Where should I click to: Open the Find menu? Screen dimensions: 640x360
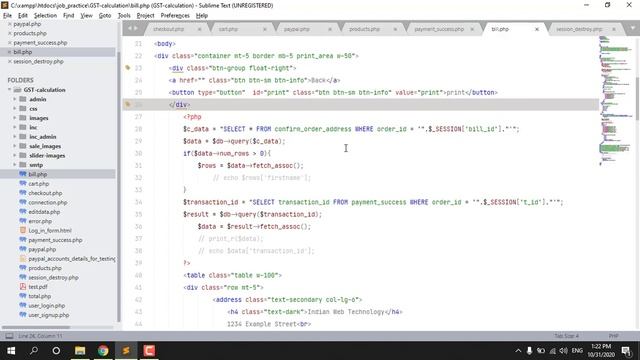pyautogui.click(x=69, y=16)
